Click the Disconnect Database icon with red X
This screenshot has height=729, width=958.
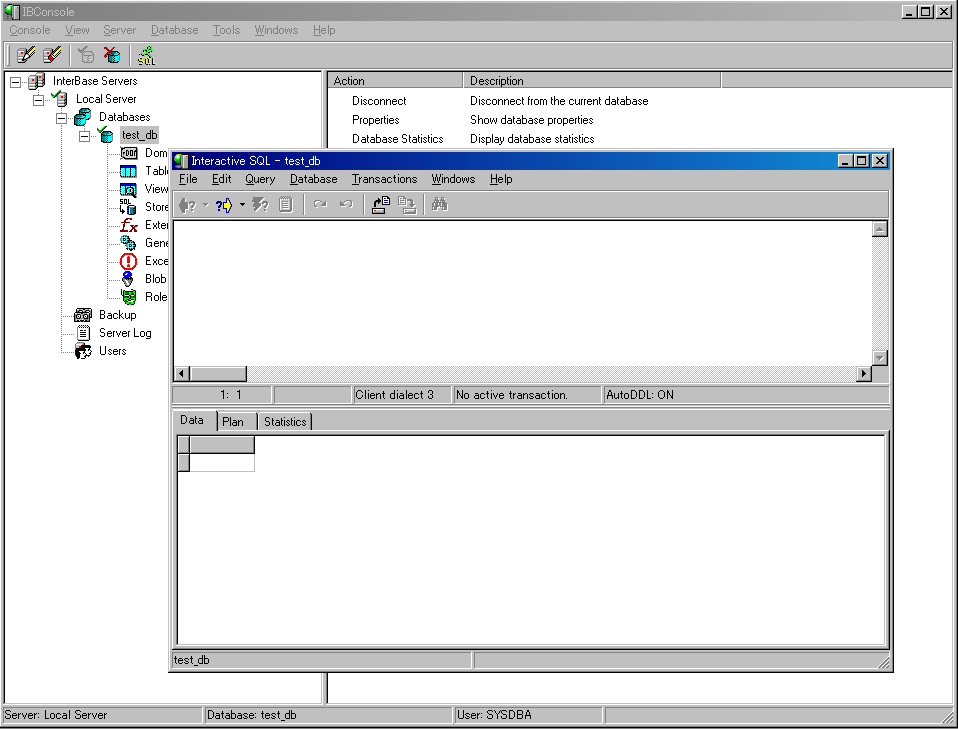tap(112, 55)
